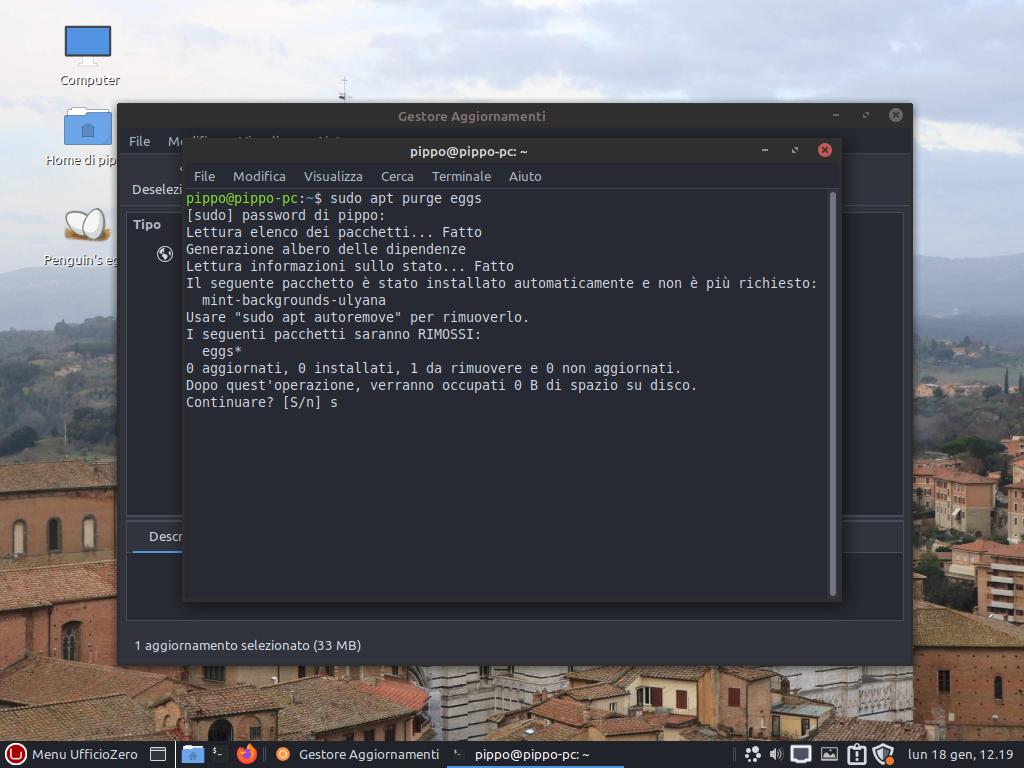Open the Terminale menu
This screenshot has width=1024, height=768.
[461, 176]
